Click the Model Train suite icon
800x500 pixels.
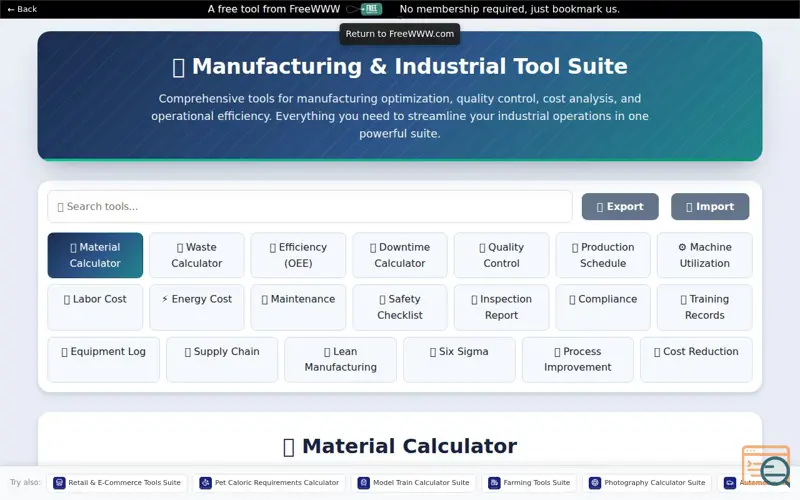pyautogui.click(x=363, y=483)
